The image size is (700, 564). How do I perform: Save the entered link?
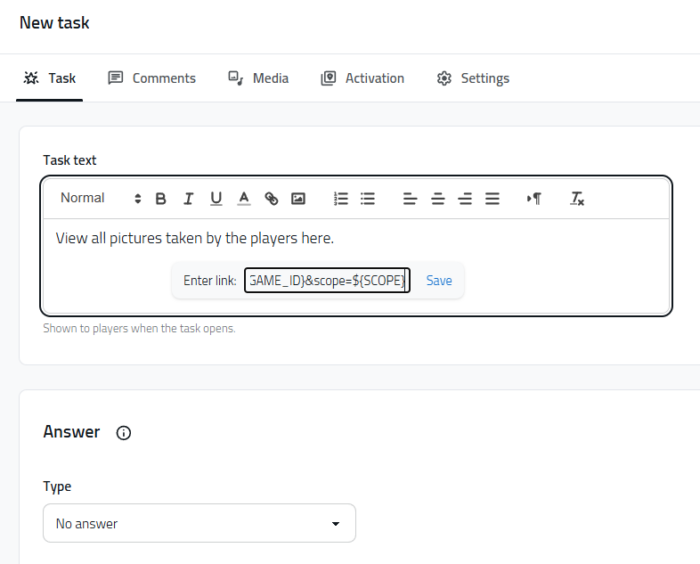pos(439,281)
